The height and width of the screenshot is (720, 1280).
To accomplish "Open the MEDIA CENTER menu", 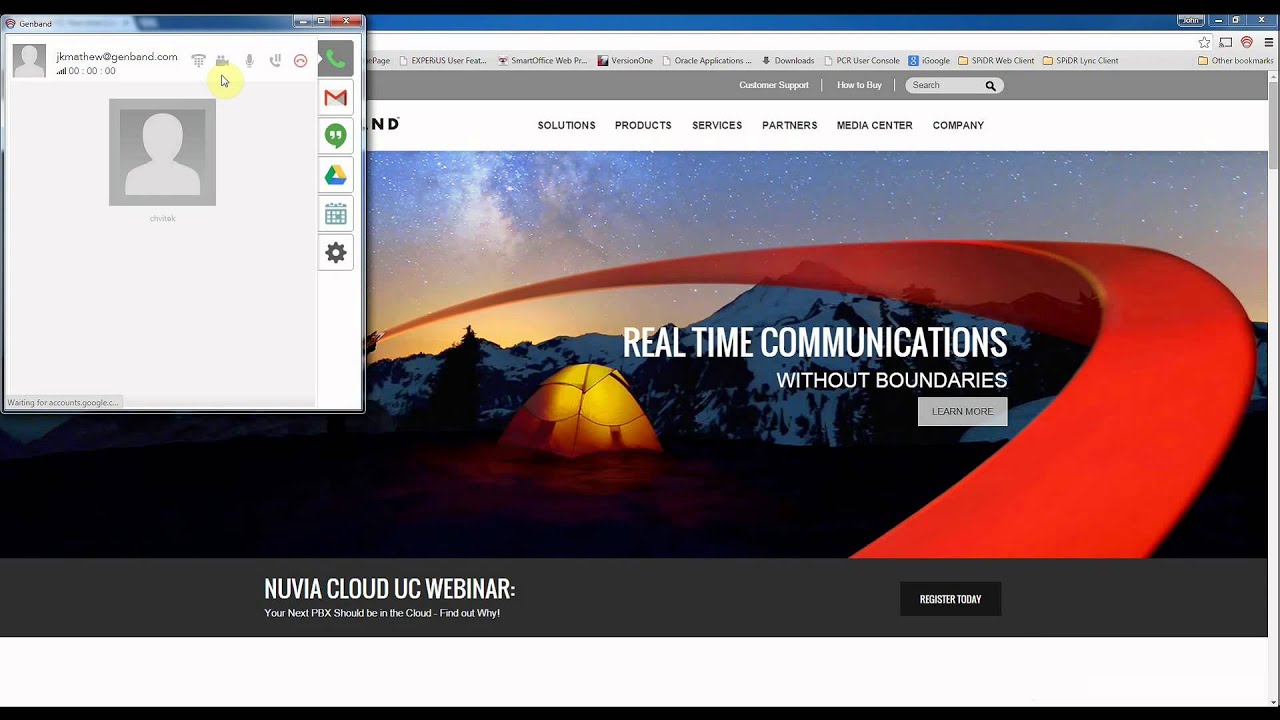I will tap(875, 125).
